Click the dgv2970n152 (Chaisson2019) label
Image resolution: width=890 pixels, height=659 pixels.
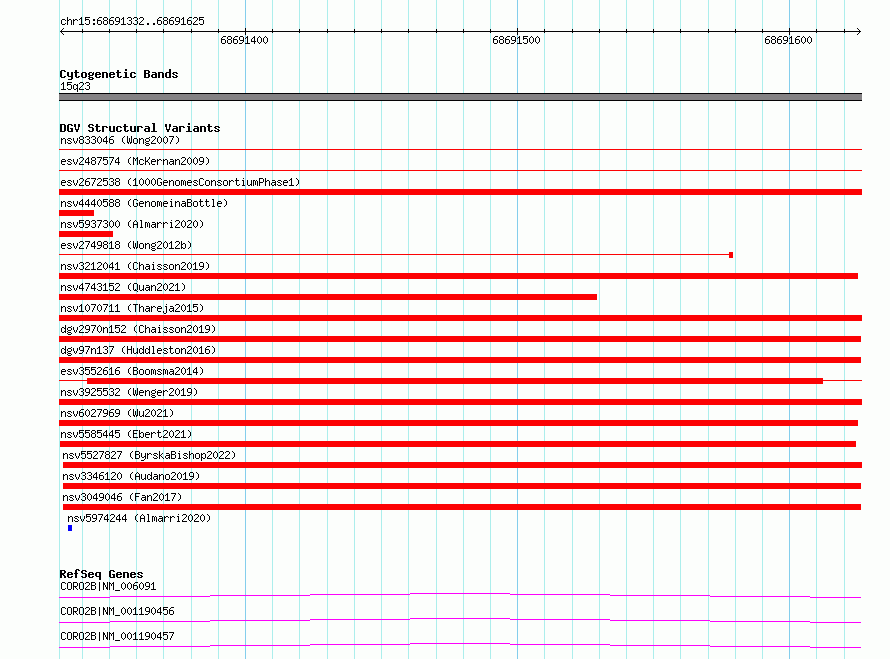138,329
